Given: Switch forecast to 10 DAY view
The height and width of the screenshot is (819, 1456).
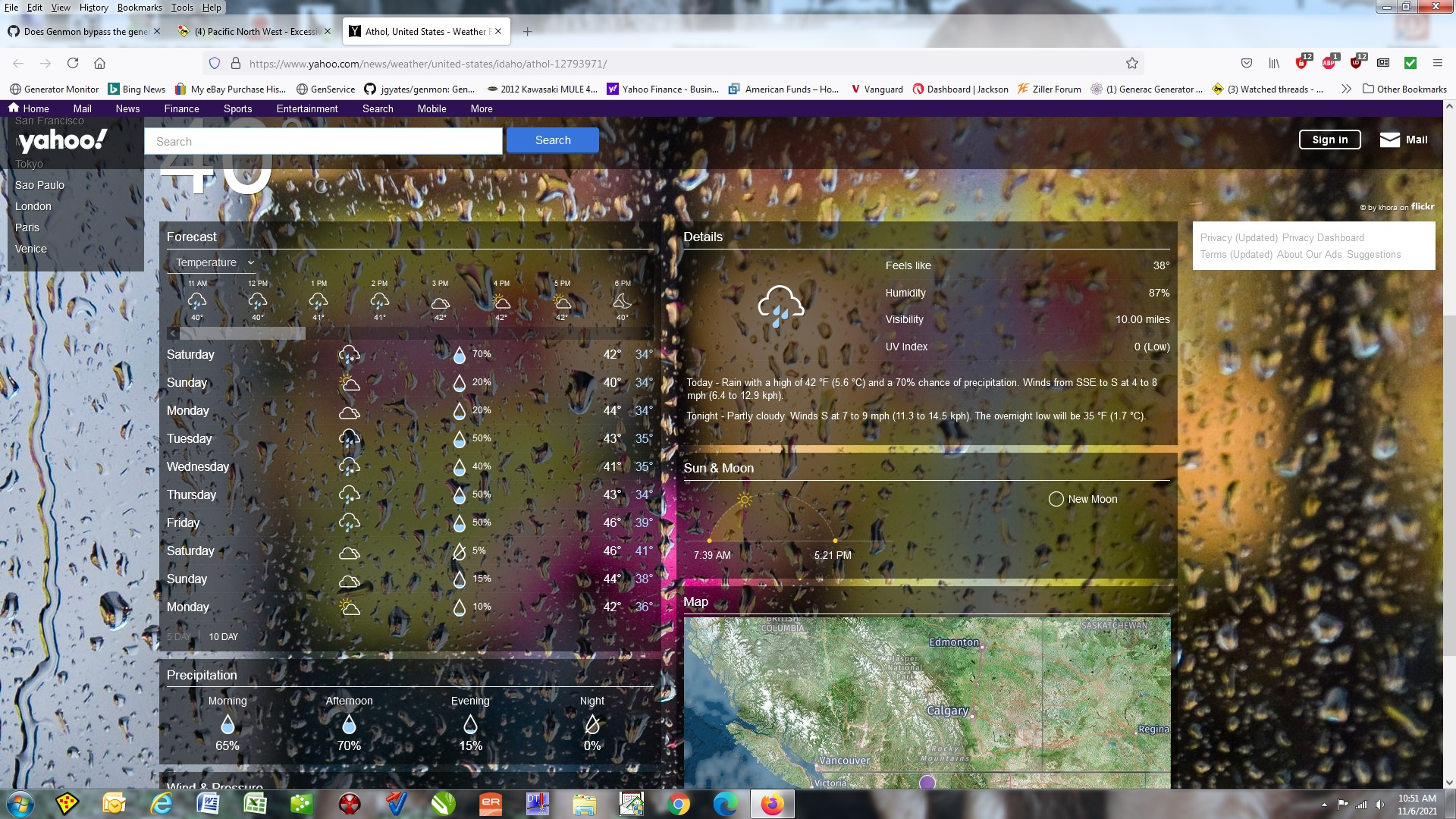Looking at the screenshot, I should (x=223, y=637).
